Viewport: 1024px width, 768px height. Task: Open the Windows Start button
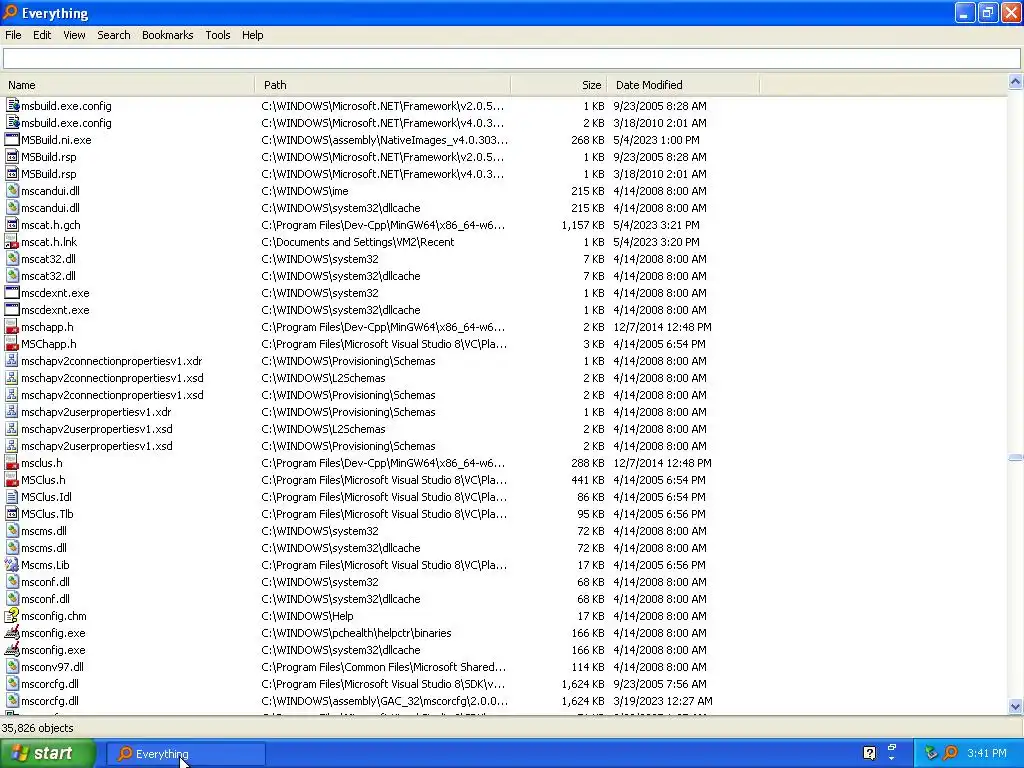(48, 753)
